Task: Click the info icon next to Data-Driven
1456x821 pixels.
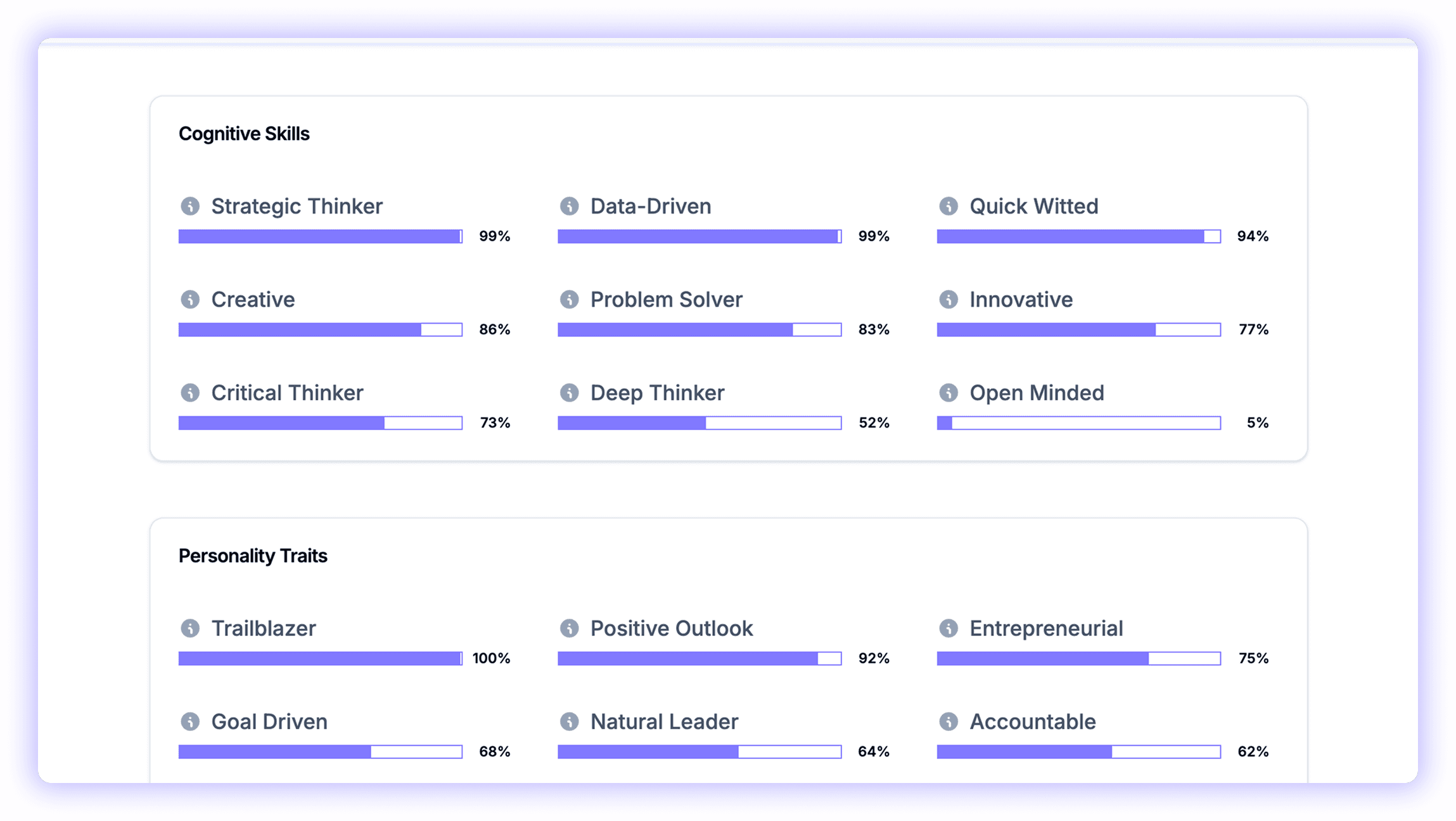Action: pyautogui.click(x=569, y=206)
